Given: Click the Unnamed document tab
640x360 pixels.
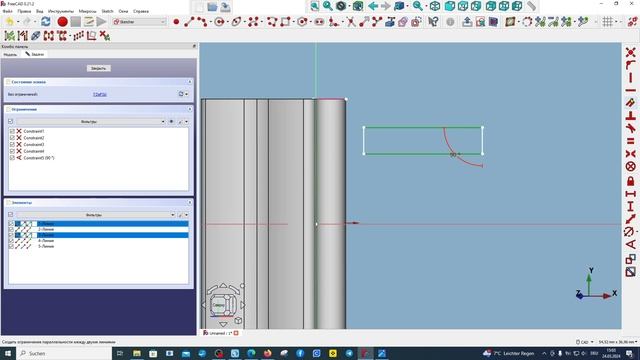Looking at the screenshot, I should pos(220,333).
